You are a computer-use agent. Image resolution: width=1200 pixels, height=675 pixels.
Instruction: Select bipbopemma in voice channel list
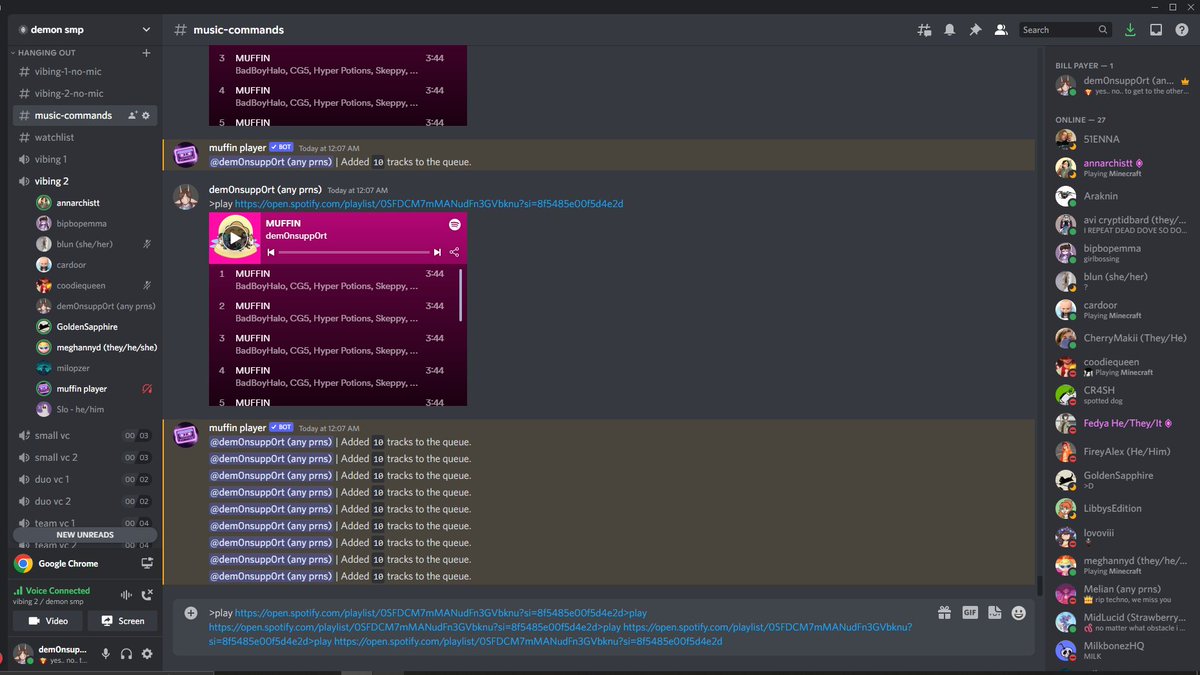pos(95,223)
